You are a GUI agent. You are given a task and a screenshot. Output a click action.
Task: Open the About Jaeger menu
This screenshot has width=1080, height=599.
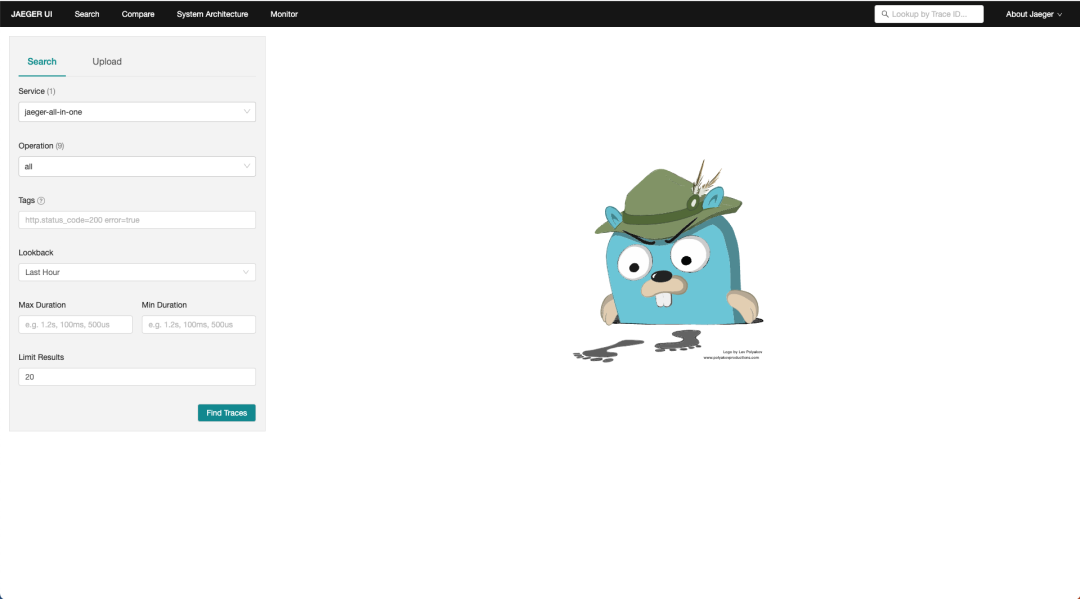pos(1033,14)
